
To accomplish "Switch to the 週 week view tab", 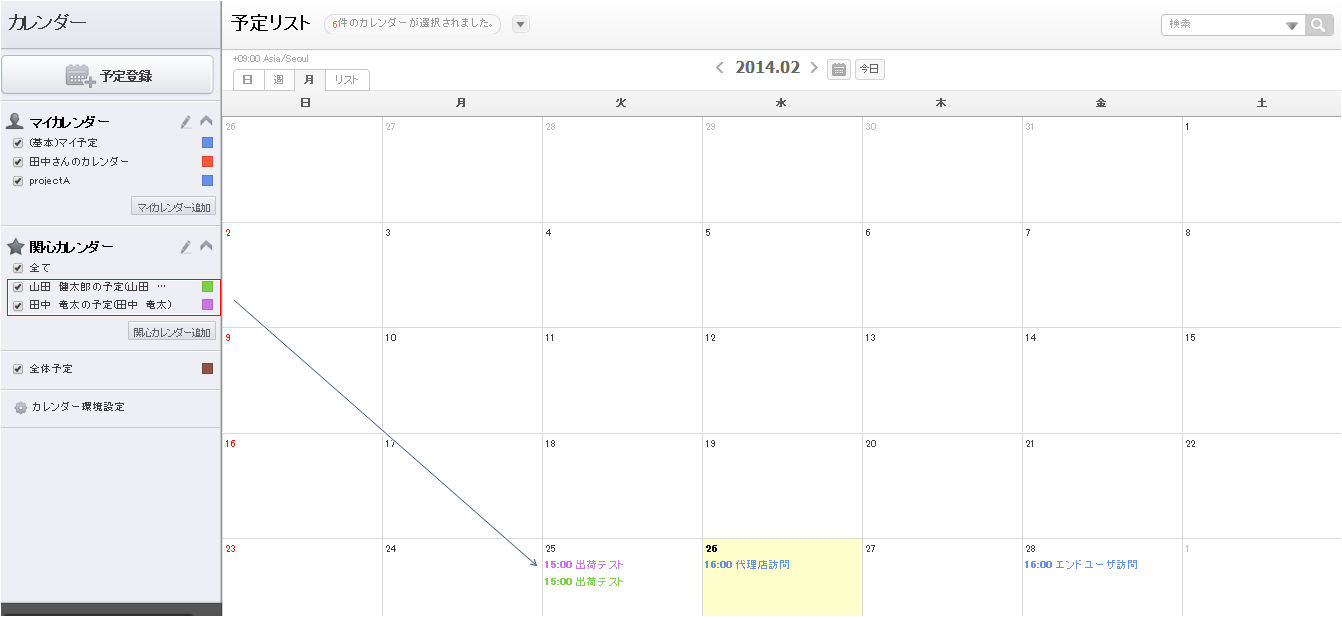I will click(x=278, y=80).
